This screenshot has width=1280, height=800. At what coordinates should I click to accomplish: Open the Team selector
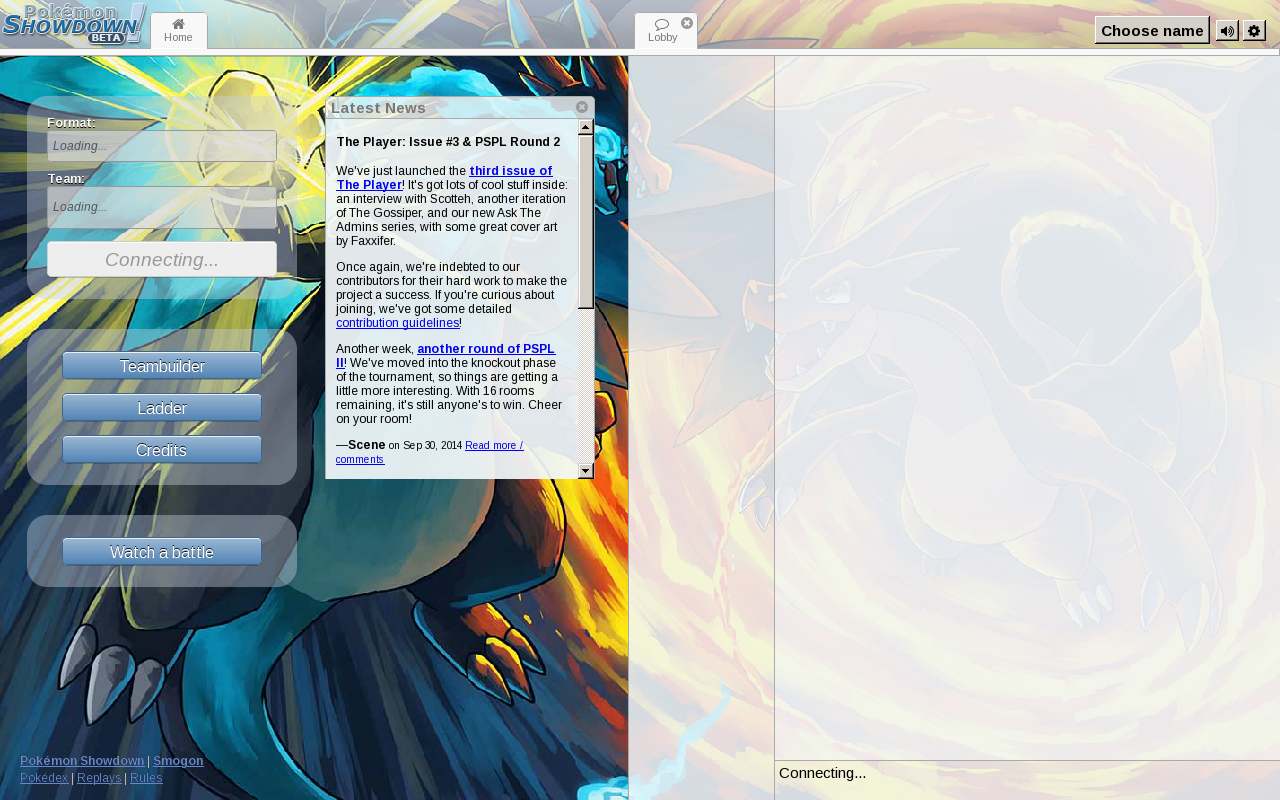[162, 207]
